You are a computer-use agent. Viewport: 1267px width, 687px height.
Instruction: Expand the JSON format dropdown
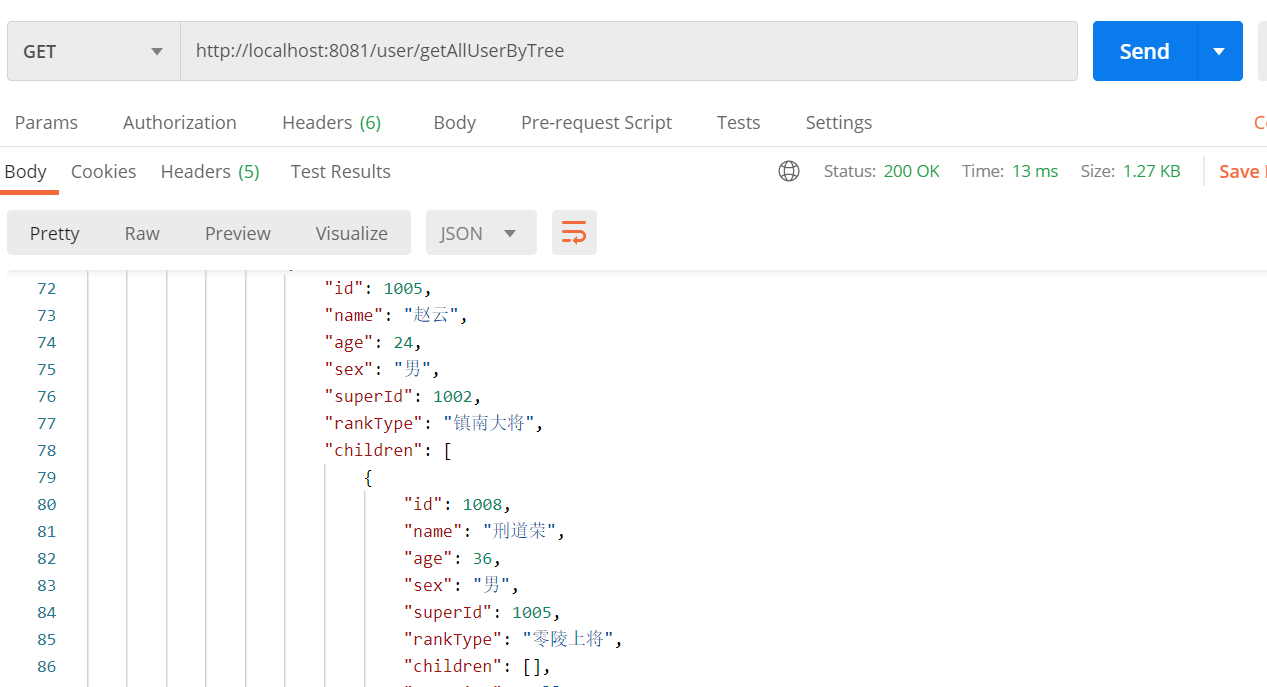click(481, 233)
